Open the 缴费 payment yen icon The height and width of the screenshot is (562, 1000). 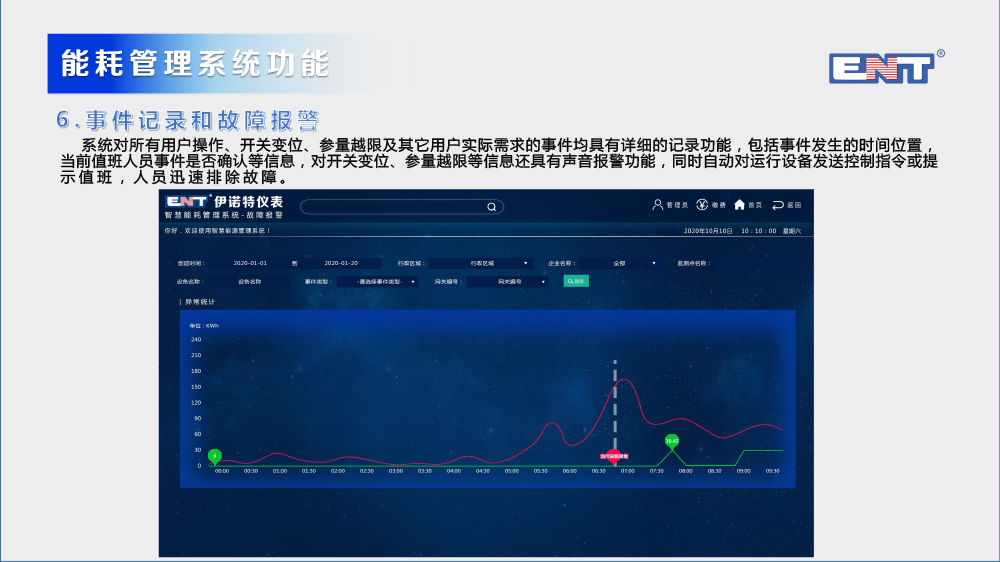click(x=702, y=205)
